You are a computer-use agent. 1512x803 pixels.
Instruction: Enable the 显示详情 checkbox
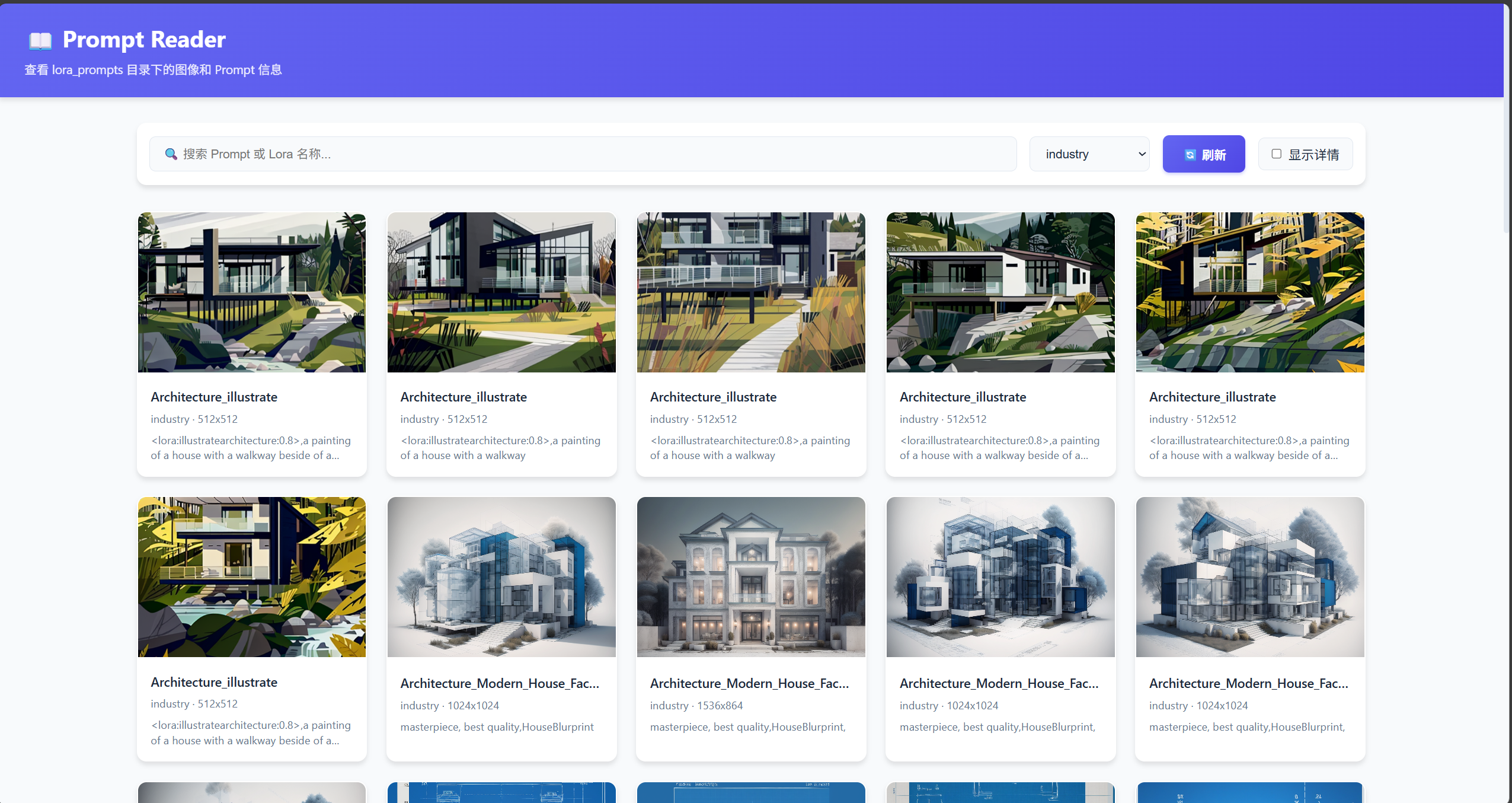coord(1276,154)
